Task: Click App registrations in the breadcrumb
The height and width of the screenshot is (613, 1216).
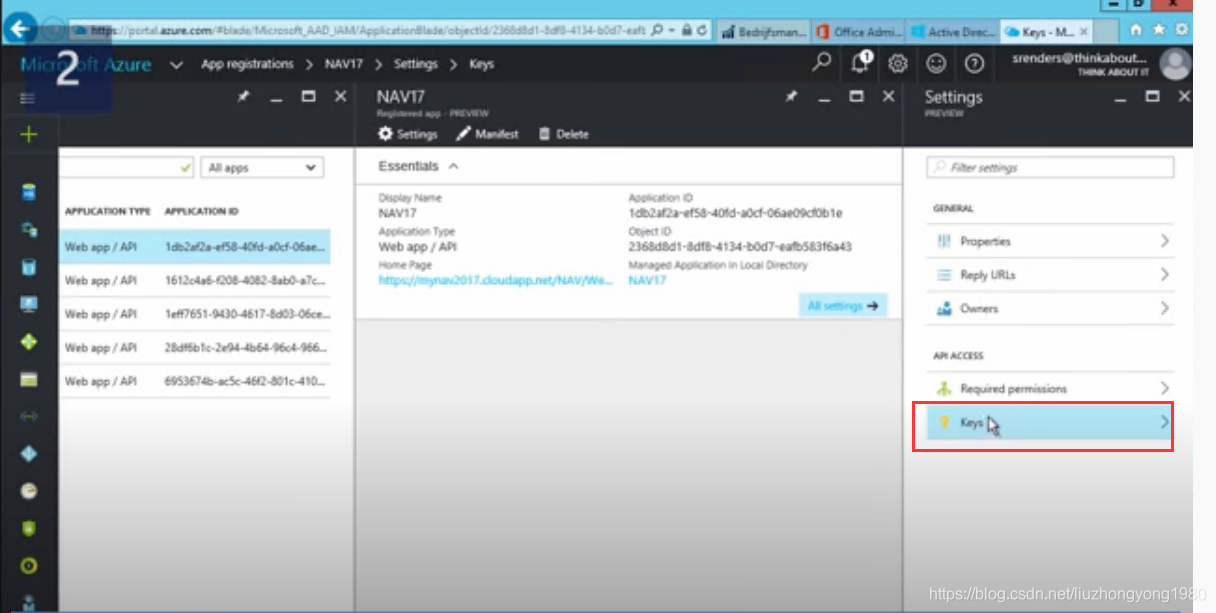Action: tap(247, 64)
